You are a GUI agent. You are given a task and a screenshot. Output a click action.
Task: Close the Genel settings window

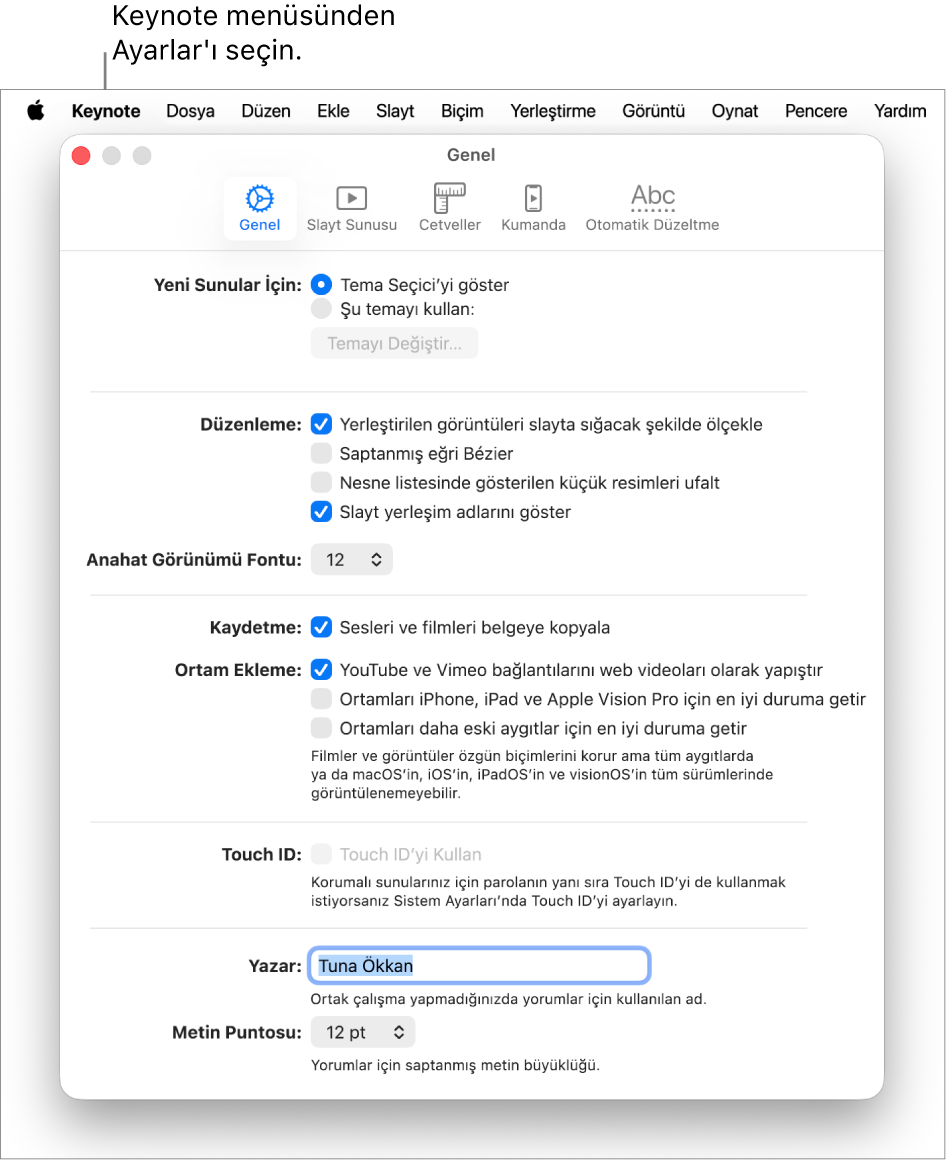(x=81, y=155)
